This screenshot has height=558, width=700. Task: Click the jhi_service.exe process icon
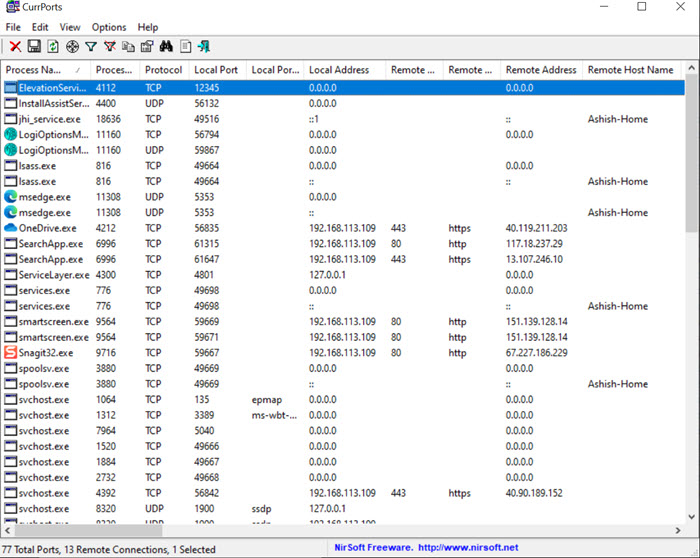[x=10, y=119]
